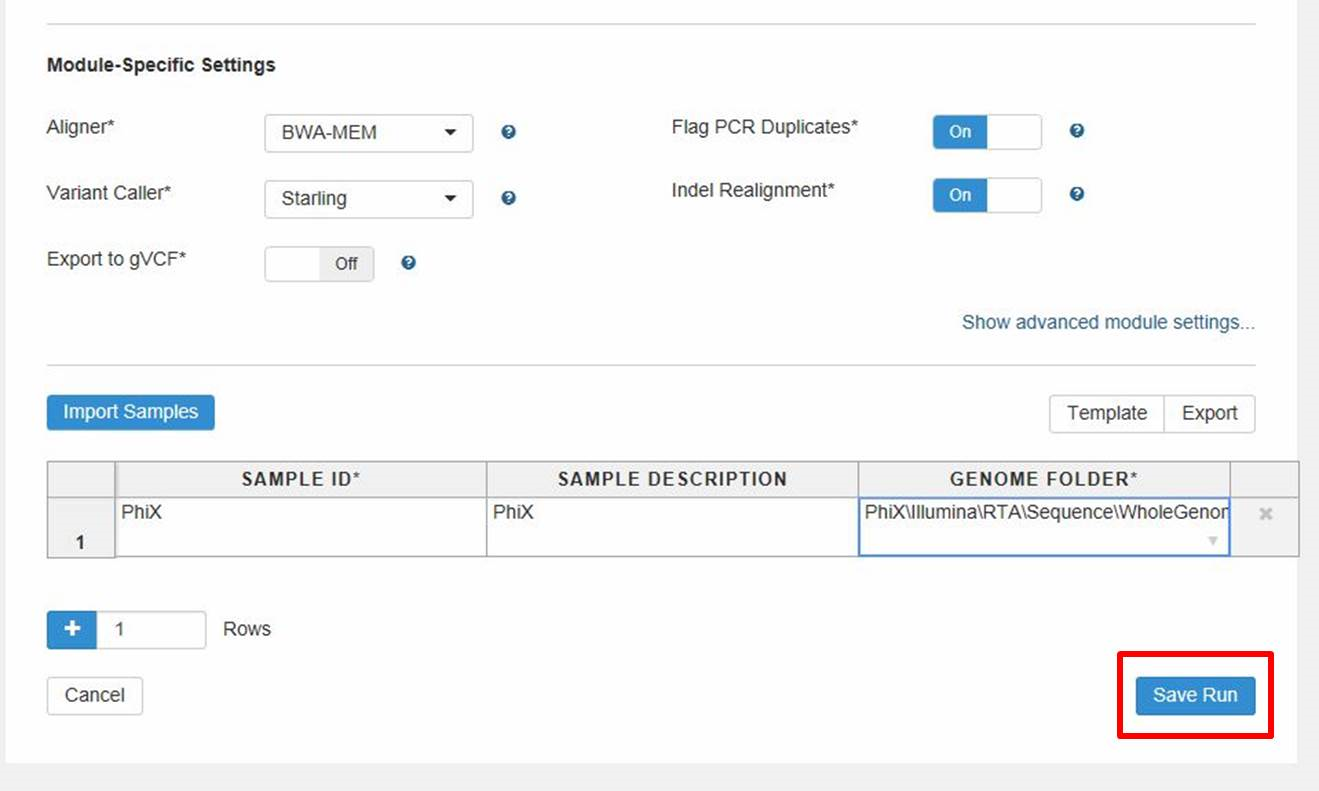Select the Sample ID cell containing PhiX
The width and height of the screenshot is (1319, 791).
(x=301, y=526)
